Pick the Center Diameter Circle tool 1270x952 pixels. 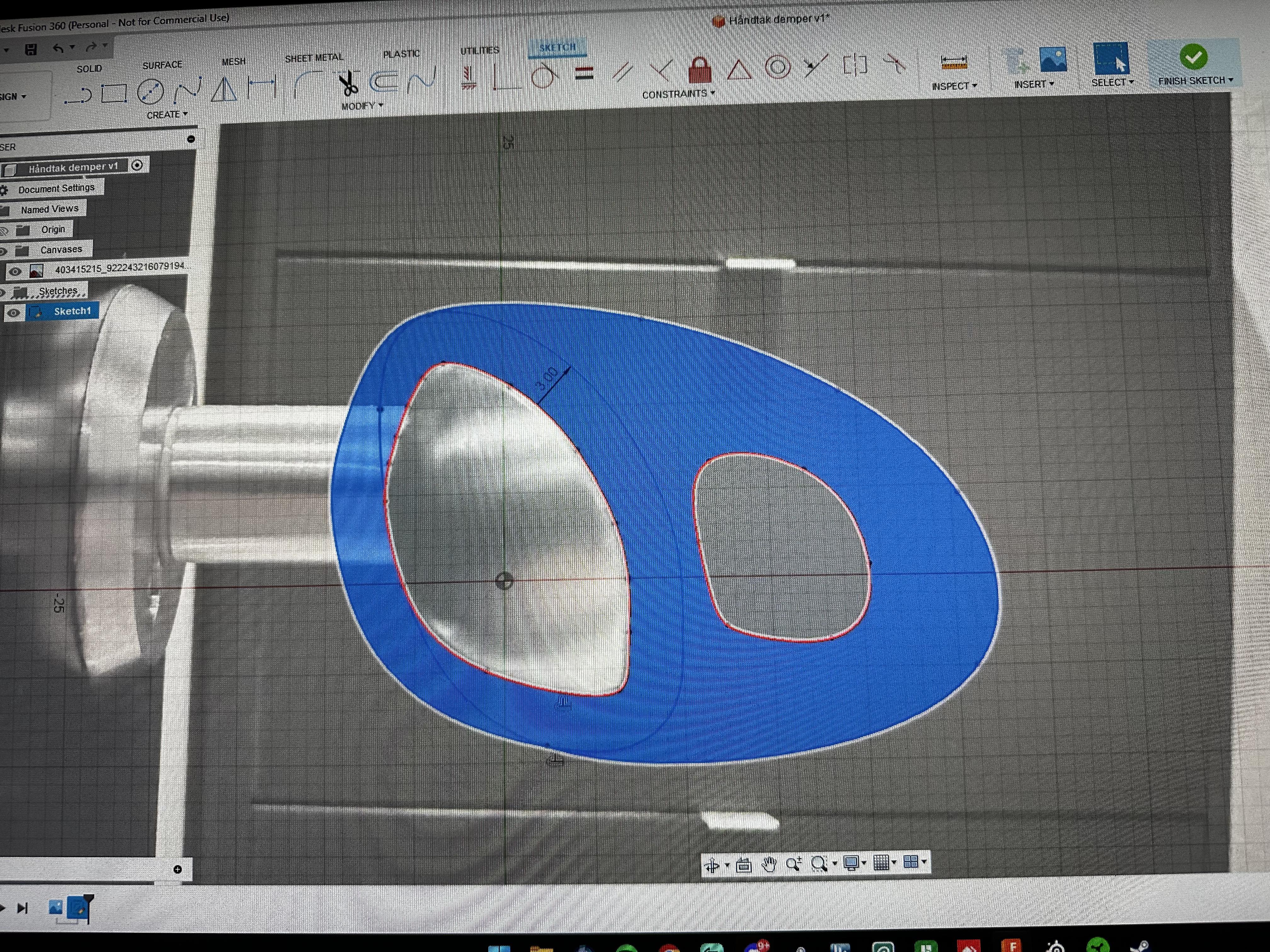pyautogui.click(x=151, y=91)
